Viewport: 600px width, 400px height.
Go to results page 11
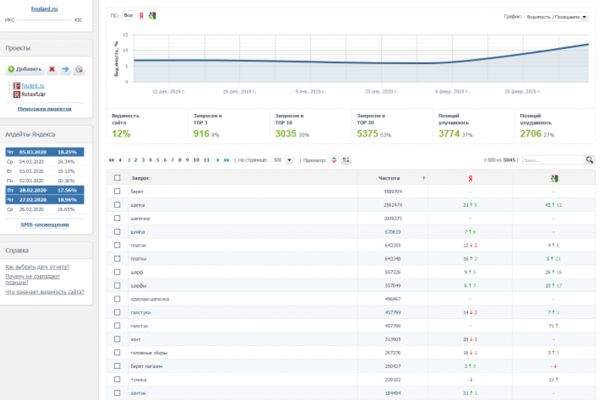pyautogui.click(x=207, y=160)
